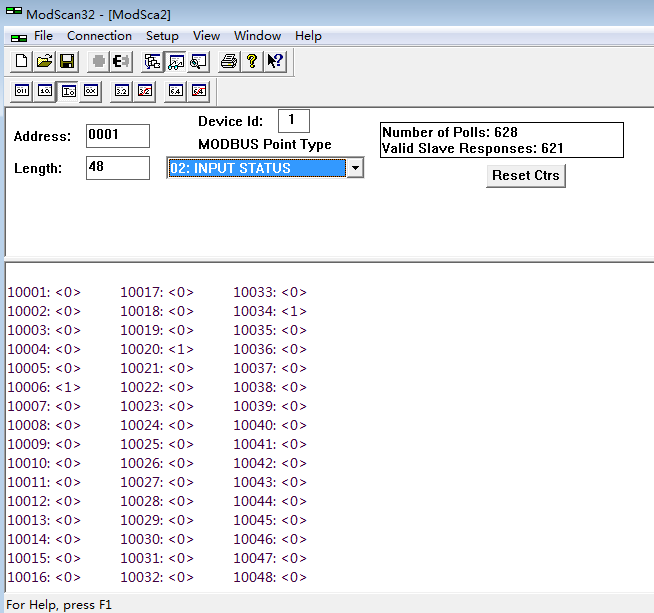Click the Length input field showing 48

tap(118, 168)
